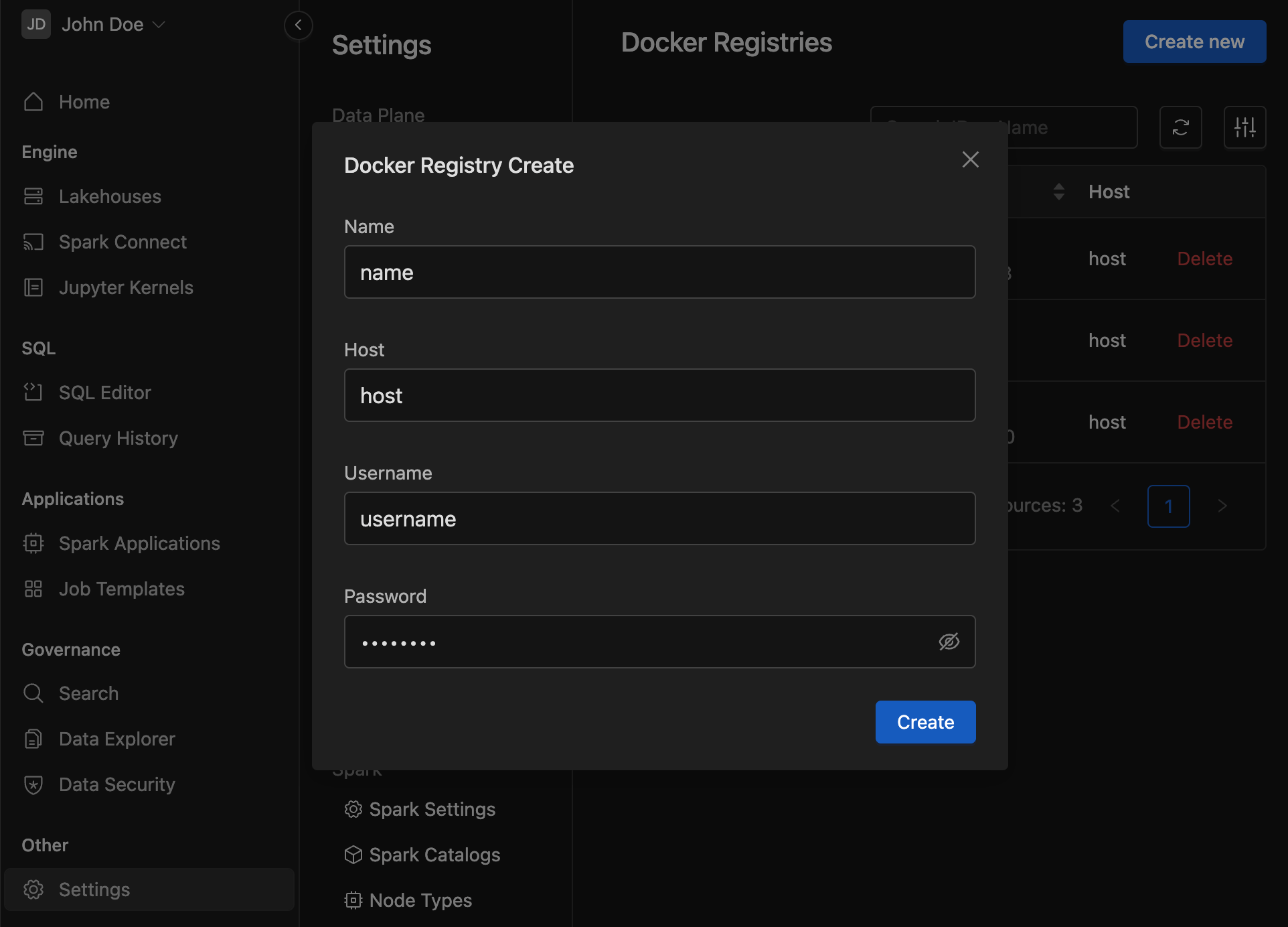Click the Create new button top right
Screen dimensions: 1288x927
[1195, 41]
